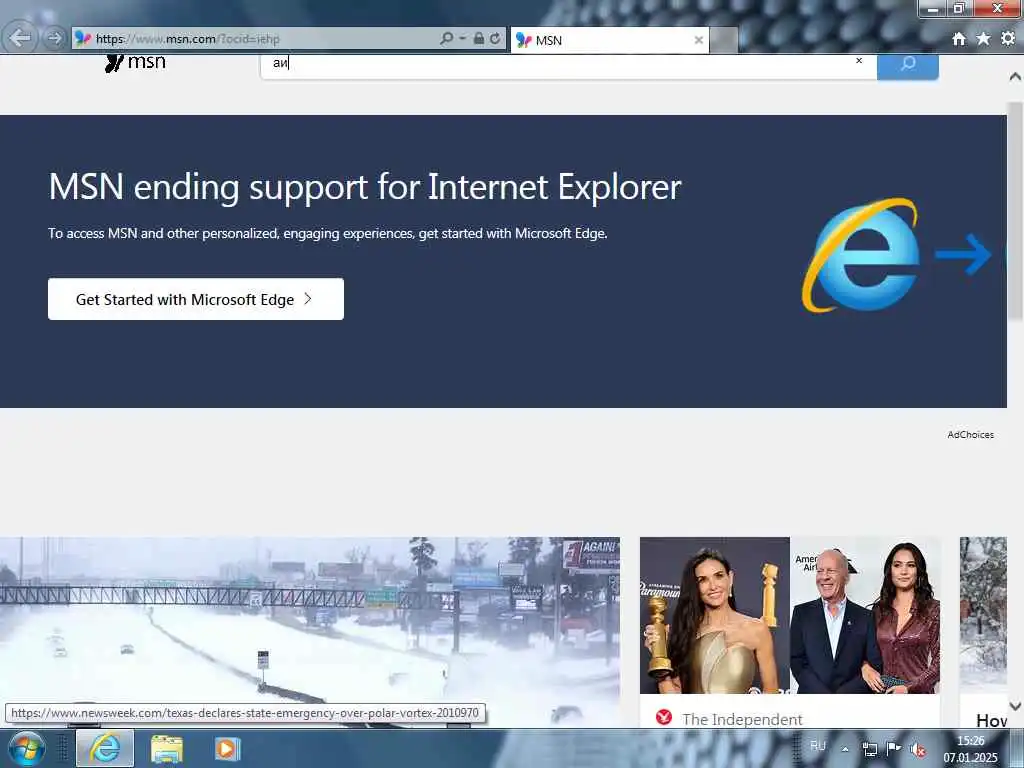
Task: Click The Independent red logo icon
Action: 664,718
